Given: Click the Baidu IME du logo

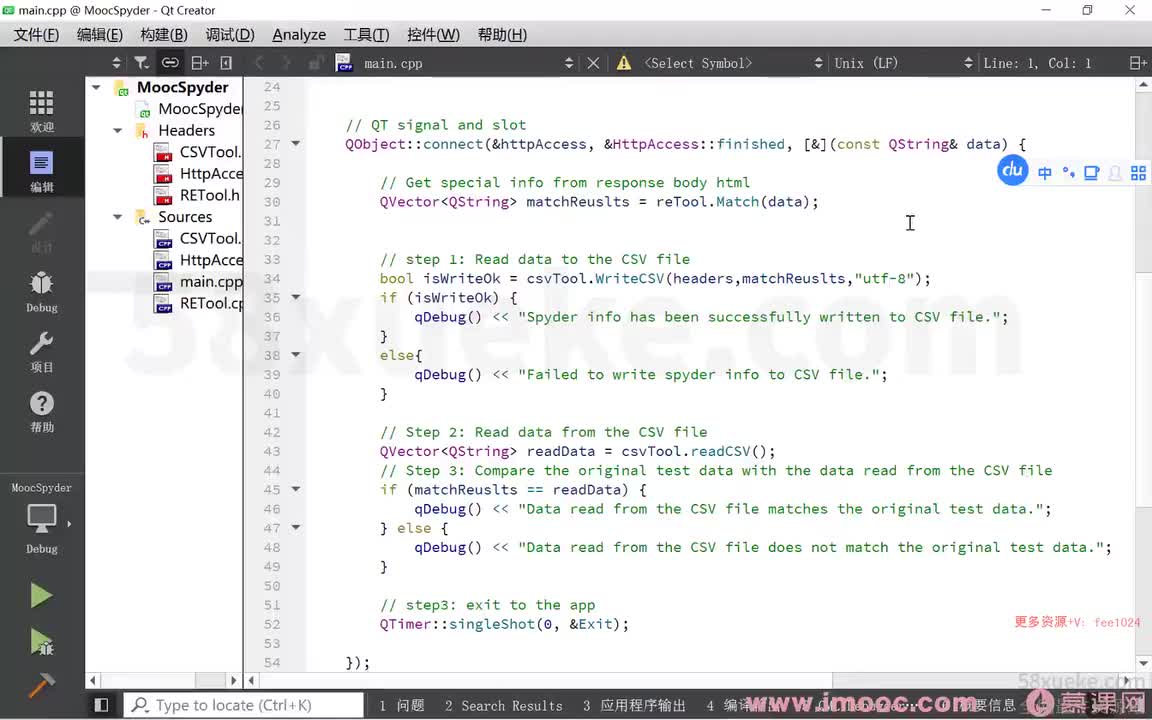Looking at the screenshot, I should [x=1012, y=170].
